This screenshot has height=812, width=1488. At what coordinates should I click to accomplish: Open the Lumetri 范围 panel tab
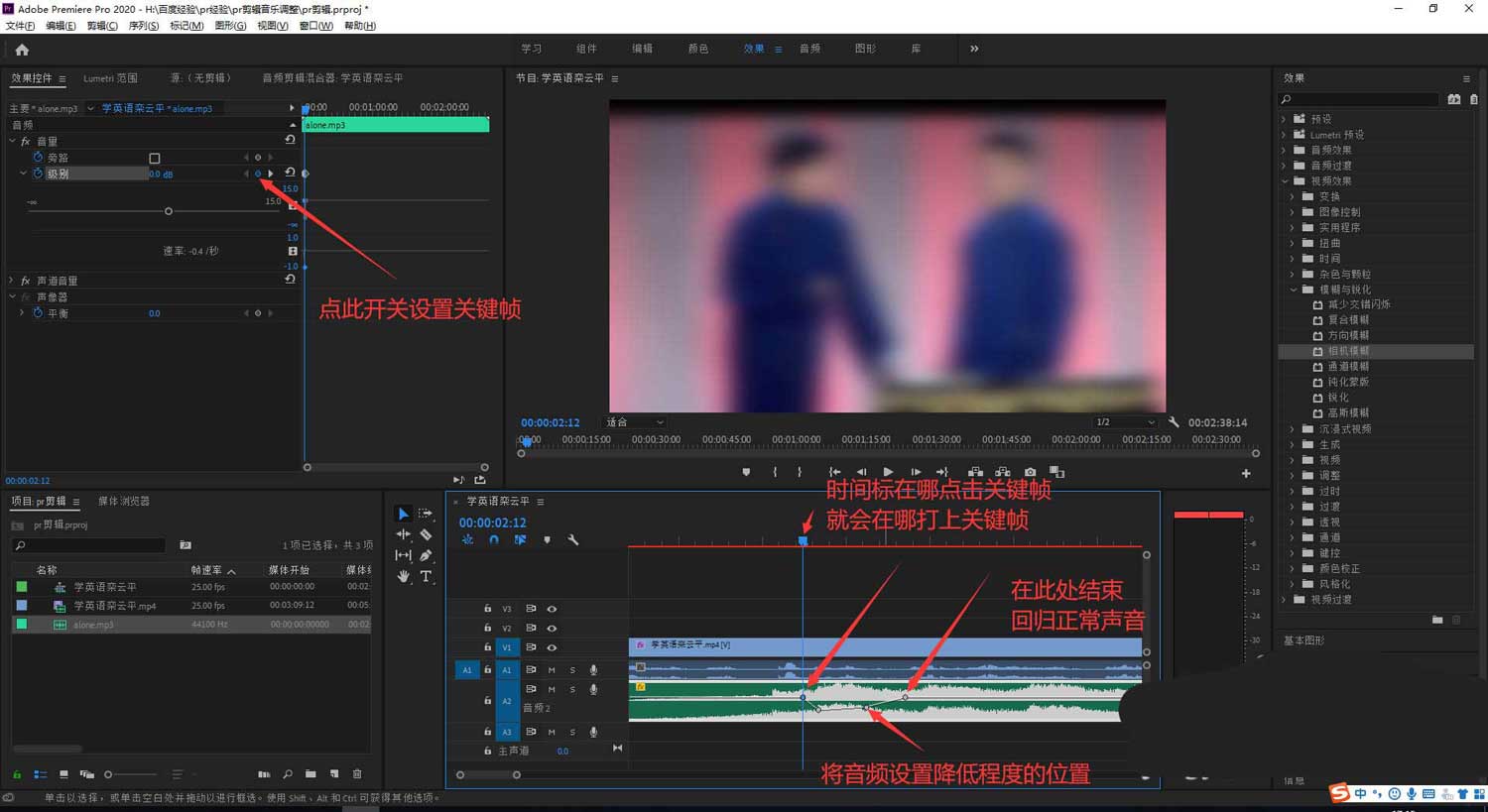point(110,78)
